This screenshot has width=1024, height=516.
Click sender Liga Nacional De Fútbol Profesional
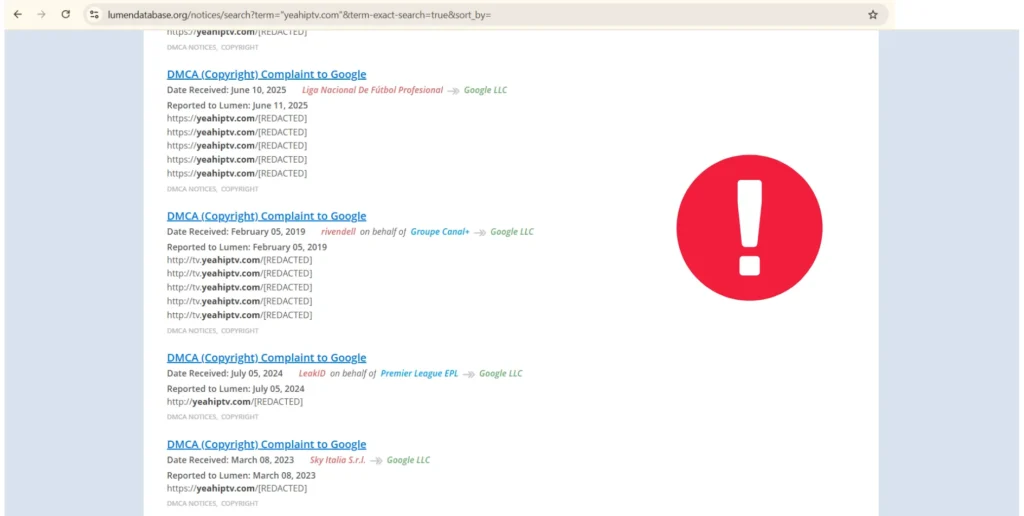coord(372,90)
